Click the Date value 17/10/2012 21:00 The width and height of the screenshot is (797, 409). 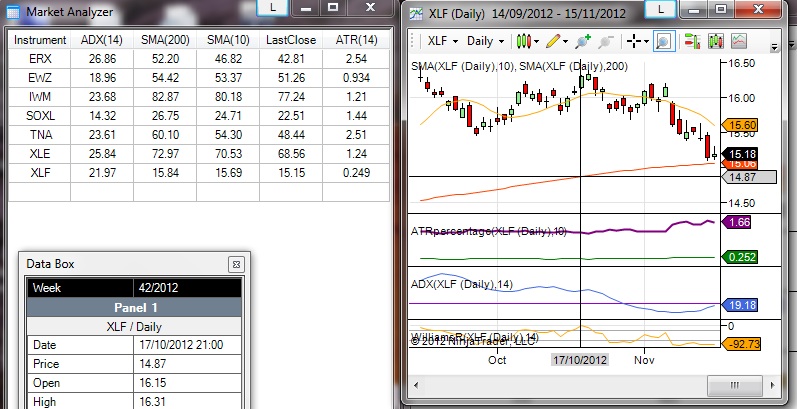(x=188, y=345)
